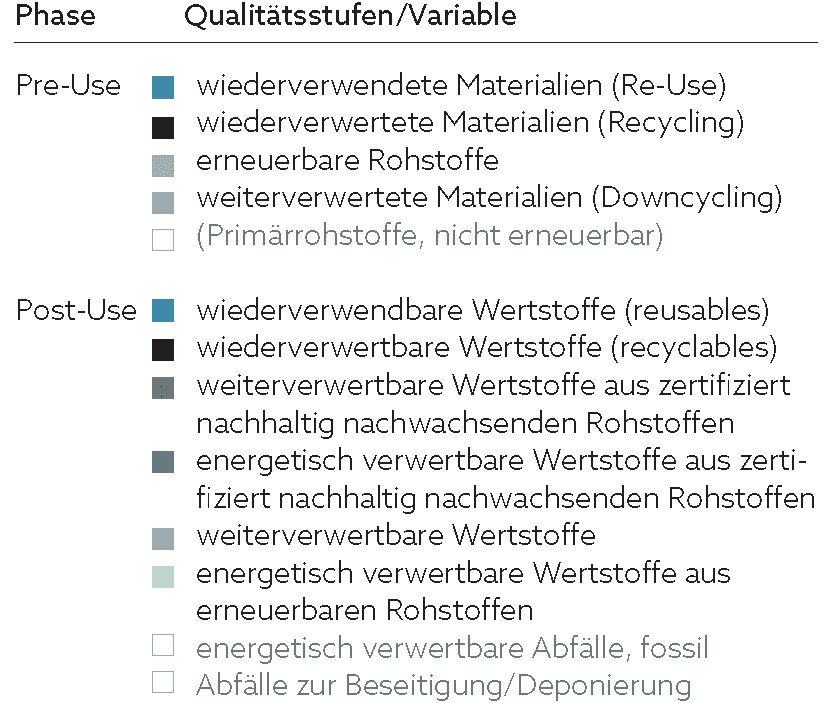Select the slate swatch for energetisch verwertbare Wertstoffe aus zertifiziert
The height and width of the screenshot is (703, 828).
pyautogui.click(x=163, y=462)
